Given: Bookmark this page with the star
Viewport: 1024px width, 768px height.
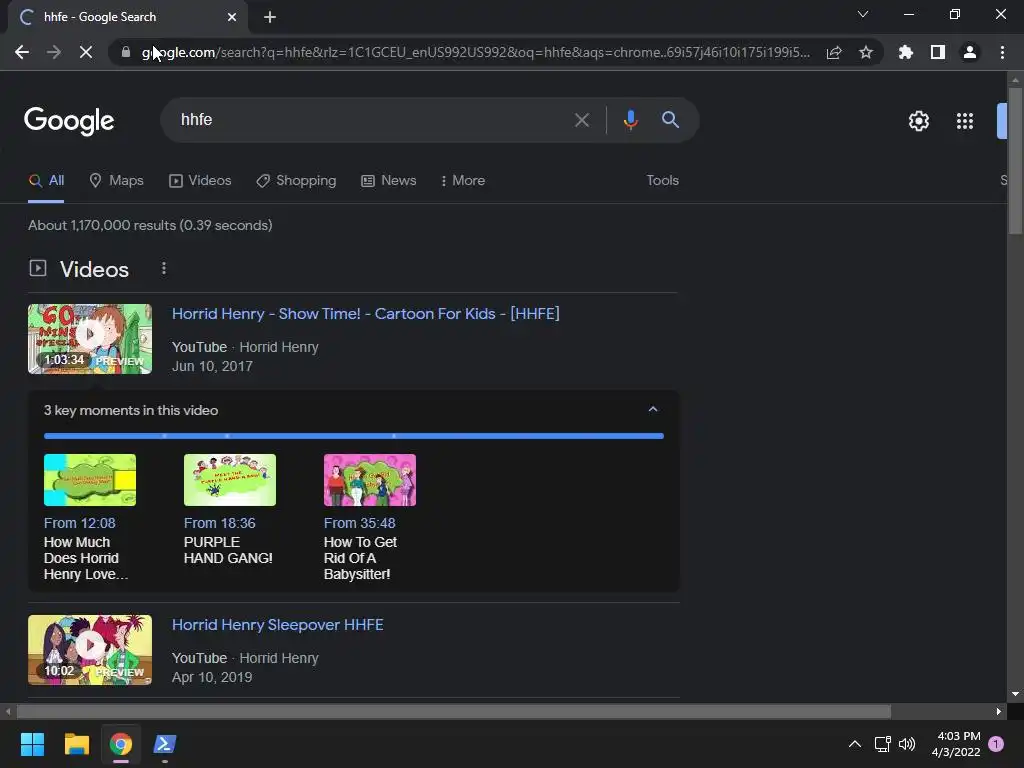Looking at the screenshot, I should tap(866, 52).
